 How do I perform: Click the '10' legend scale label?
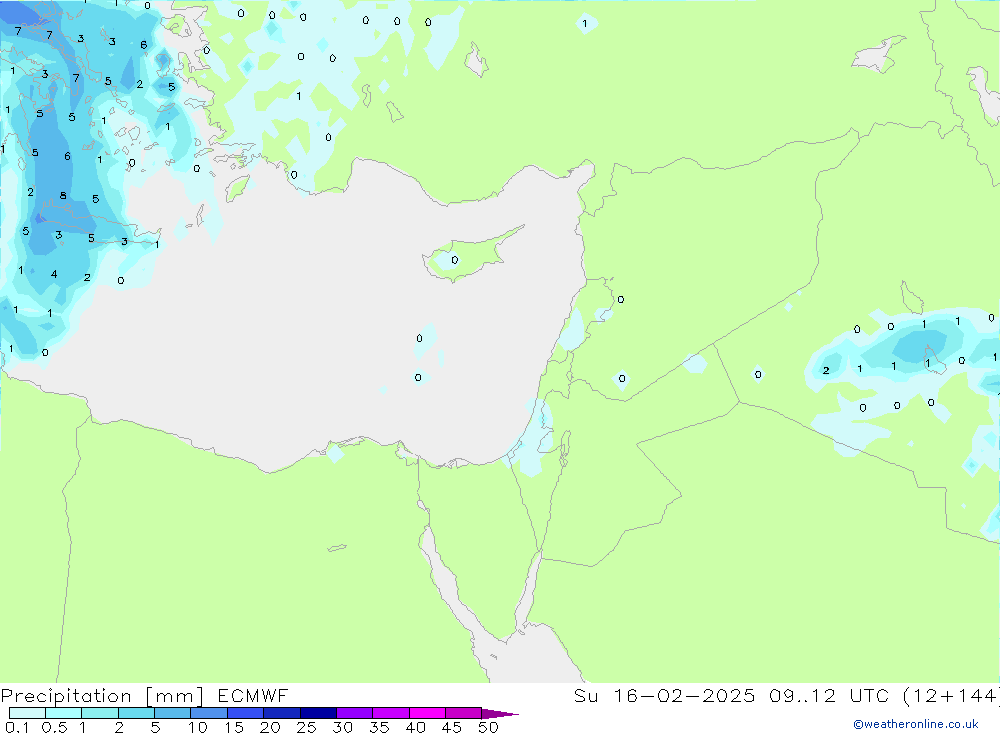point(198,727)
